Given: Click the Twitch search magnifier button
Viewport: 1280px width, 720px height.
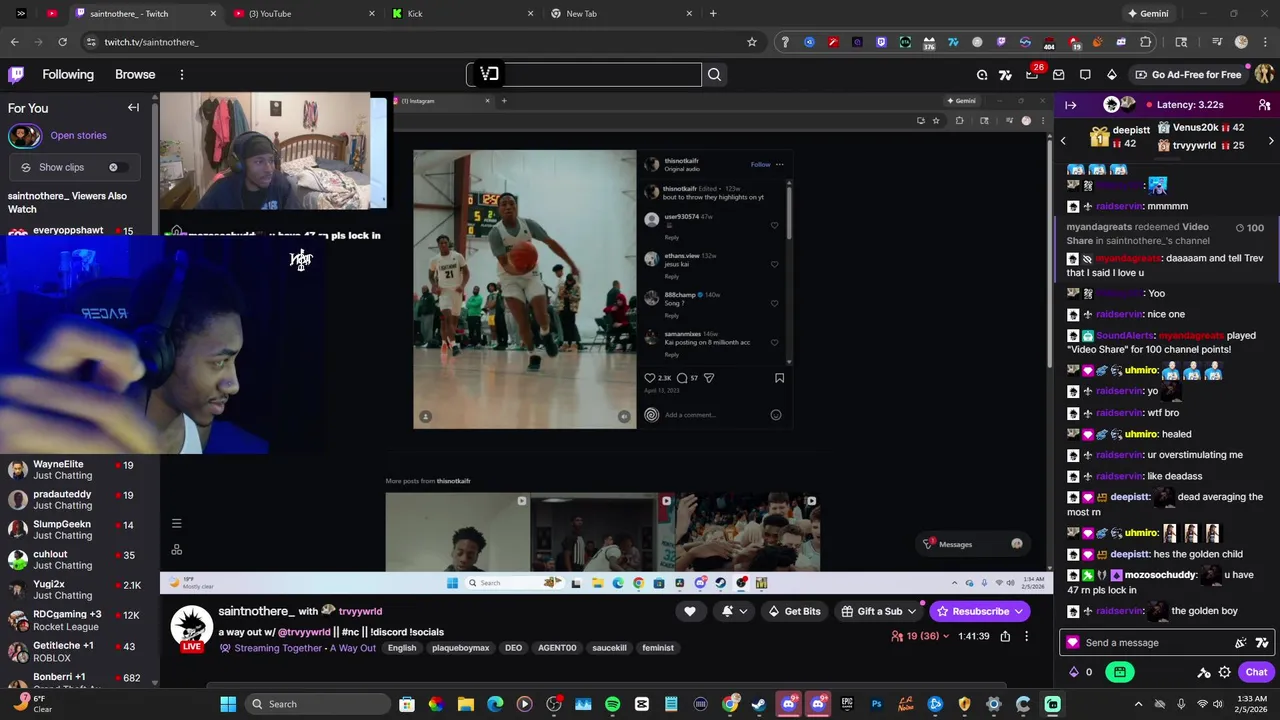Looking at the screenshot, I should [x=714, y=74].
